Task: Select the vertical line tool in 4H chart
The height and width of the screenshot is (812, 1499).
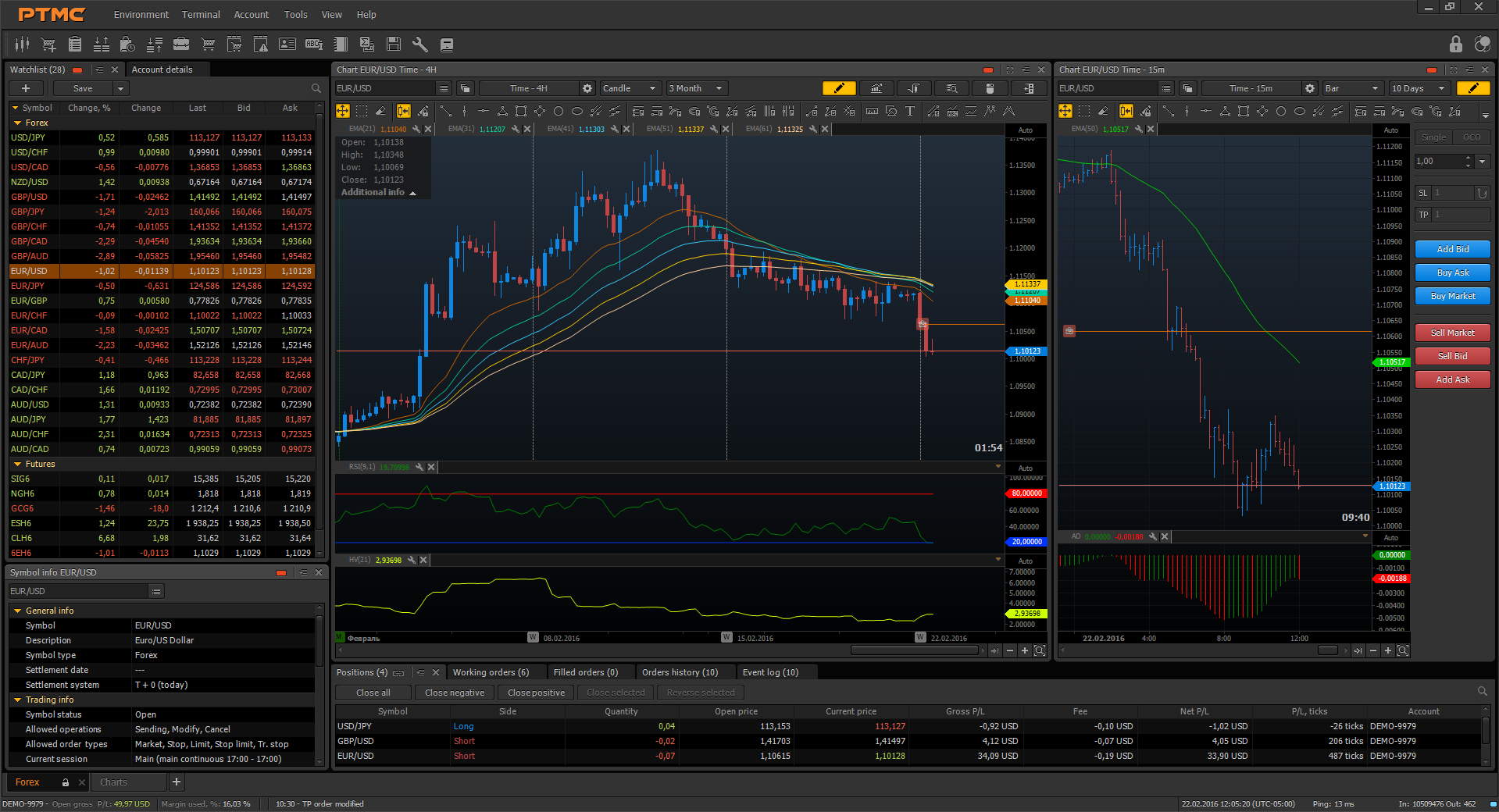Action: tap(464, 111)
